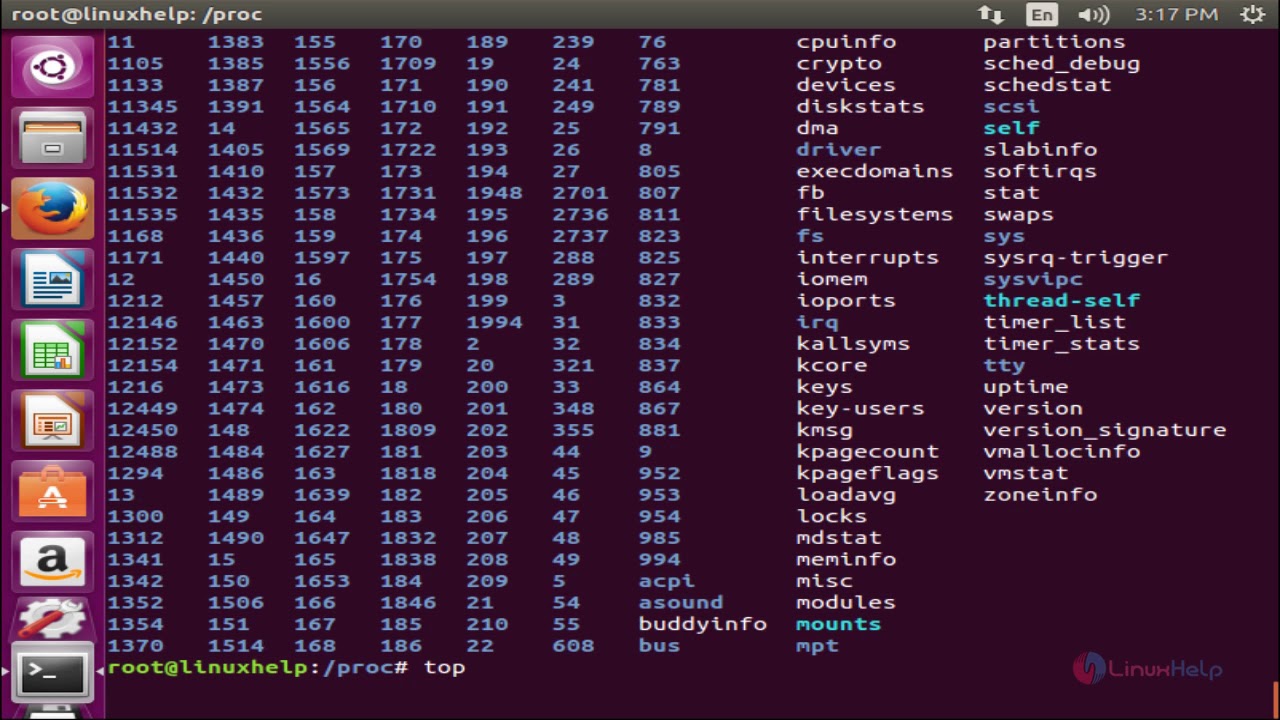This screenshot has height=720, width=1280.
Task: Click on the 'vmallocinfo' entry
Action: point(1061,451)
